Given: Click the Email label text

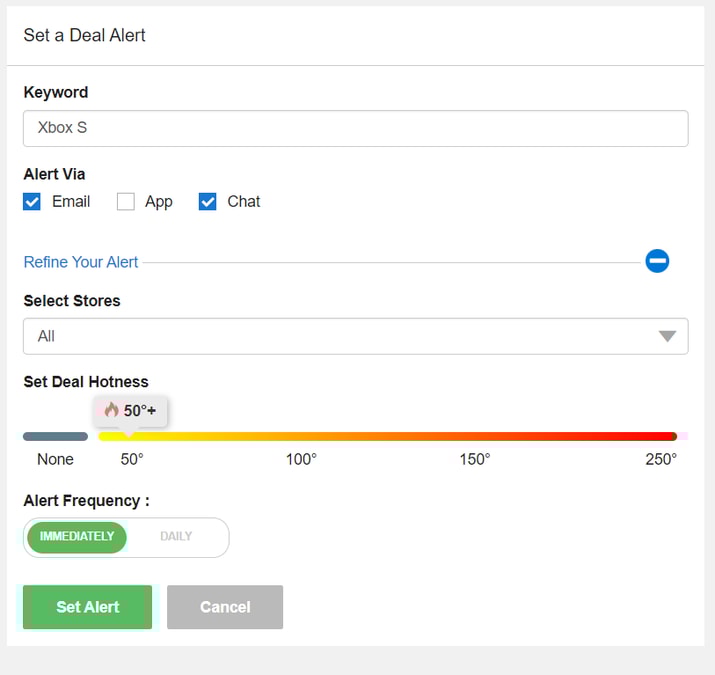Looking at the screenshot, I should tap(71, 202).
